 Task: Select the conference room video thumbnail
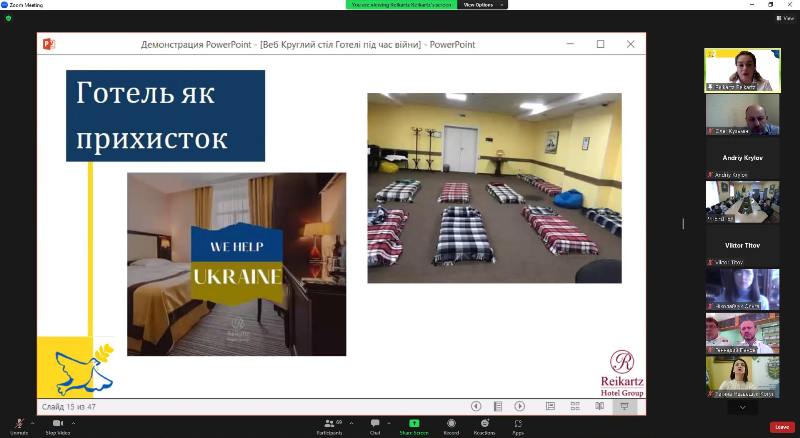tap(742, 202)
